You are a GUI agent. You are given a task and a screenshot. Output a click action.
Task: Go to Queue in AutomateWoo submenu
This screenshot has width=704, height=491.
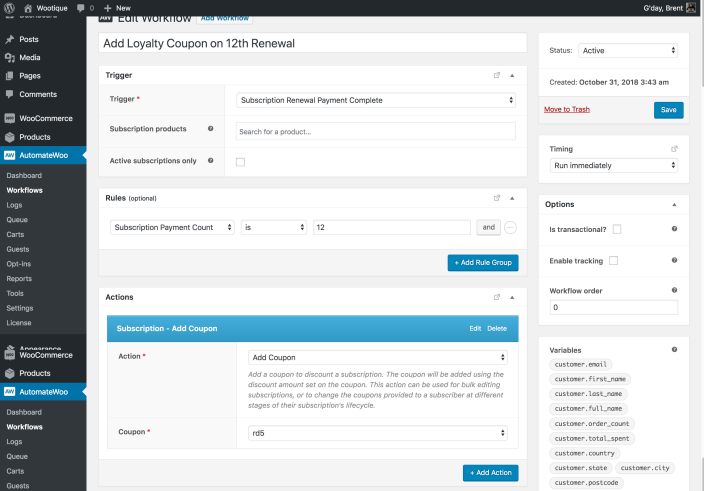tap(17, 219)
